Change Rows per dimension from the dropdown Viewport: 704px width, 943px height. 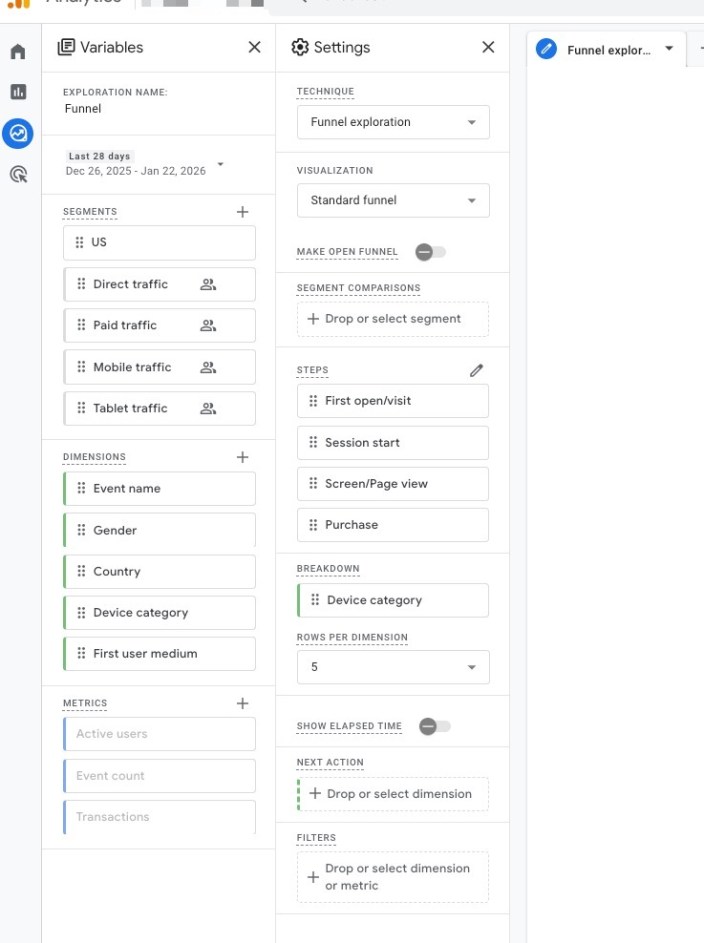coord(393,666)
